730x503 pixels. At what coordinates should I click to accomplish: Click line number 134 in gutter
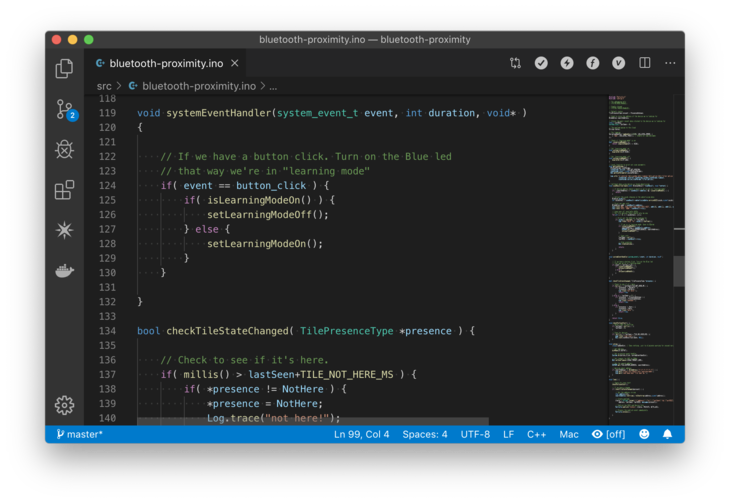[x=107, y=331]
